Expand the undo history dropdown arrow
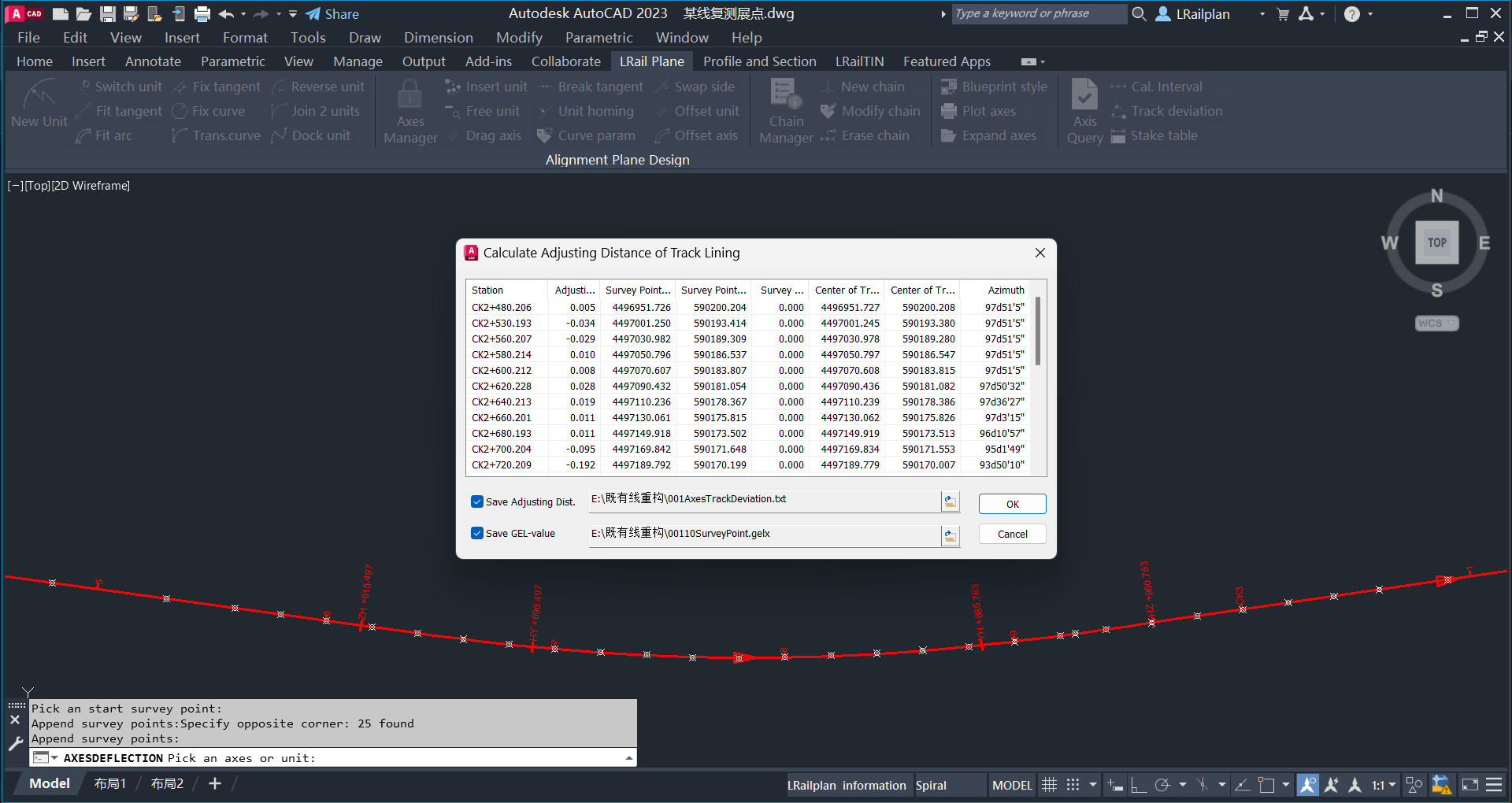The height and width of the screenshot is (803, 1512). click(243, 14)
